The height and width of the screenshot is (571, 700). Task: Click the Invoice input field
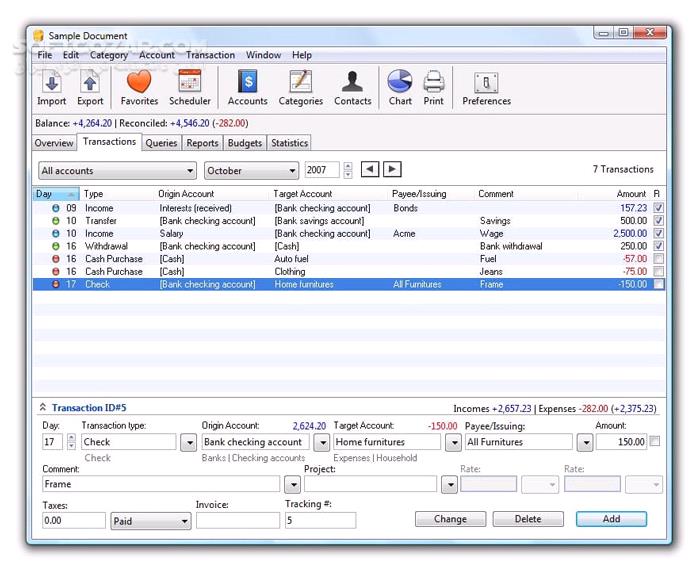click(238, 521)
